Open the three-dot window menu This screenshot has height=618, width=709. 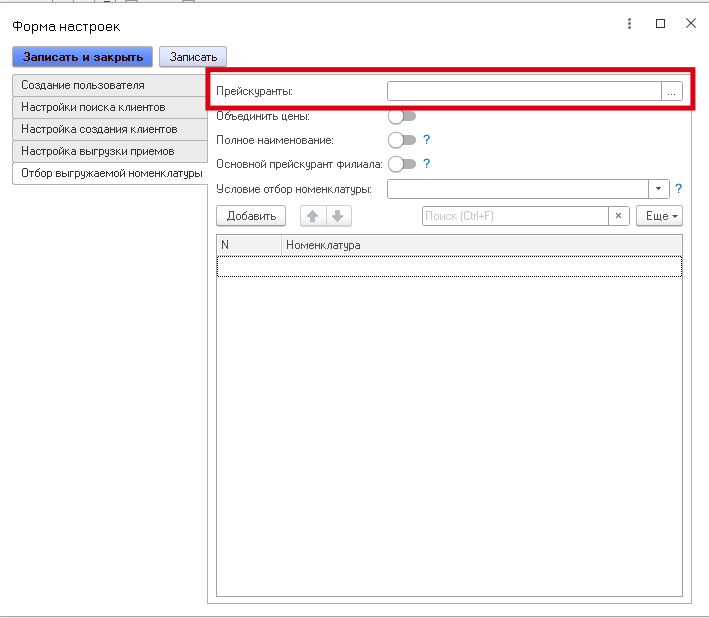[x=629, y=24]
